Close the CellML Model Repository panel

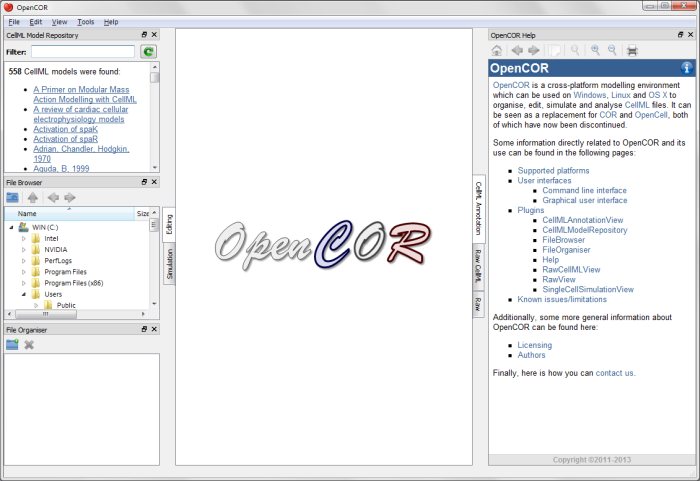[x=154, y=34]
